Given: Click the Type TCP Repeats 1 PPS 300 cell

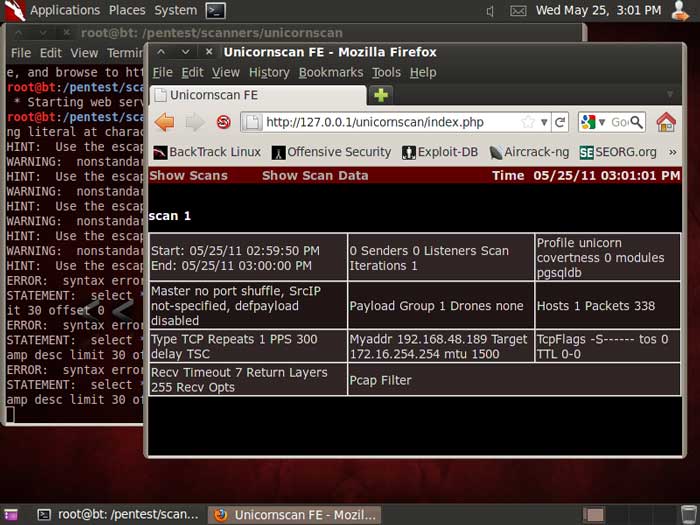Looking at the screenshot, I should click(x=248, y=346).
